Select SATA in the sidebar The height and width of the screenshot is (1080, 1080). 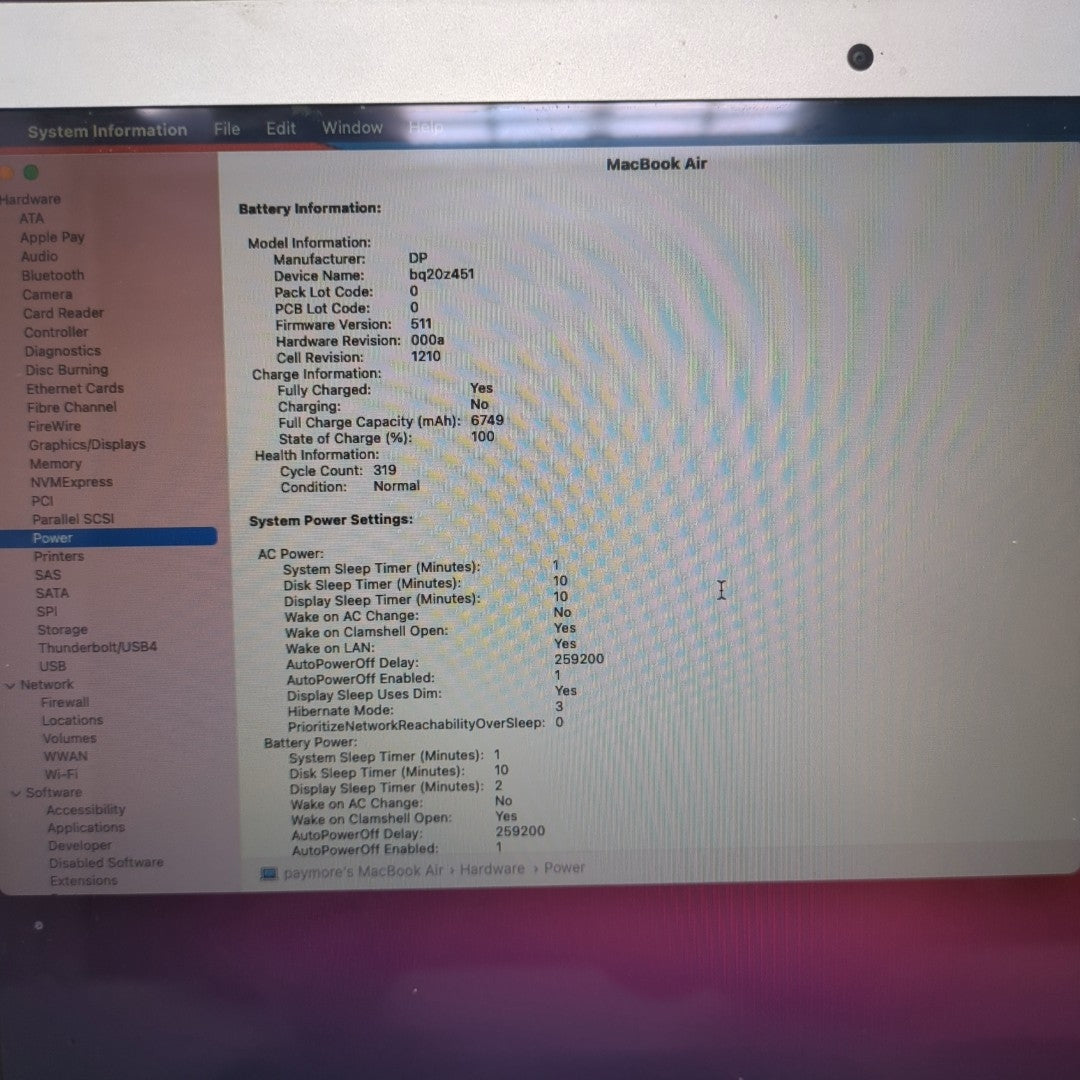pos(52,593)
